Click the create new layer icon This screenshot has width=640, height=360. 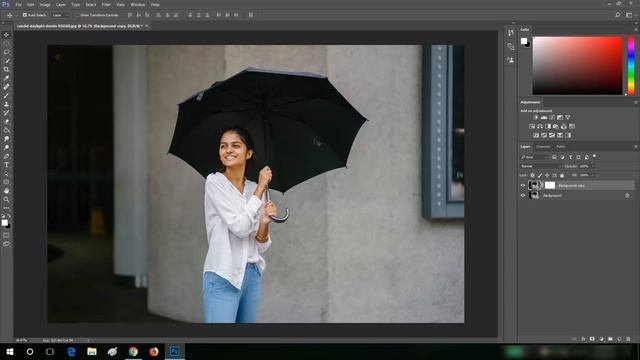click(619, 339)
